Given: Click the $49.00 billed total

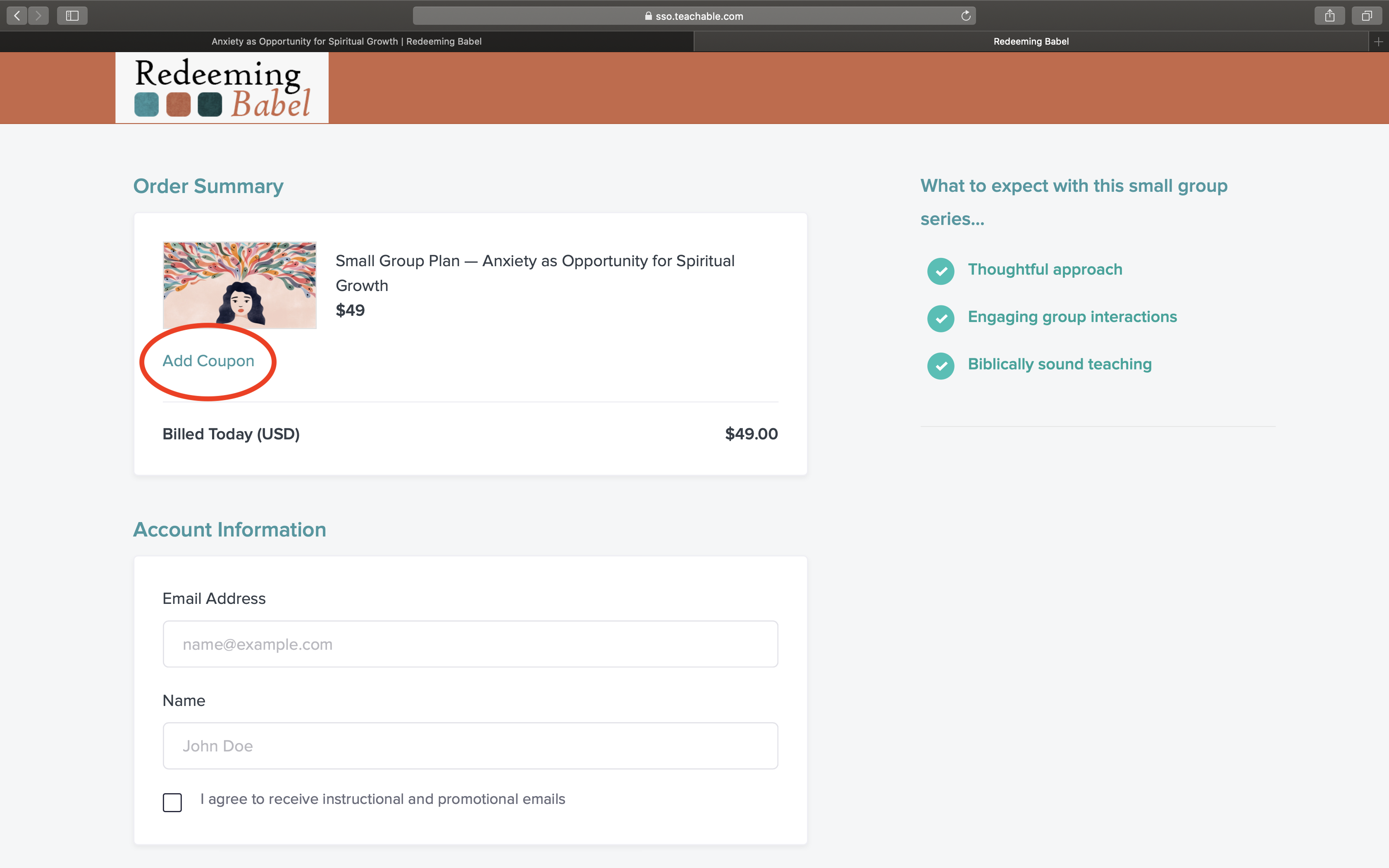Looking at the screenshot, I should pos(751,434).
